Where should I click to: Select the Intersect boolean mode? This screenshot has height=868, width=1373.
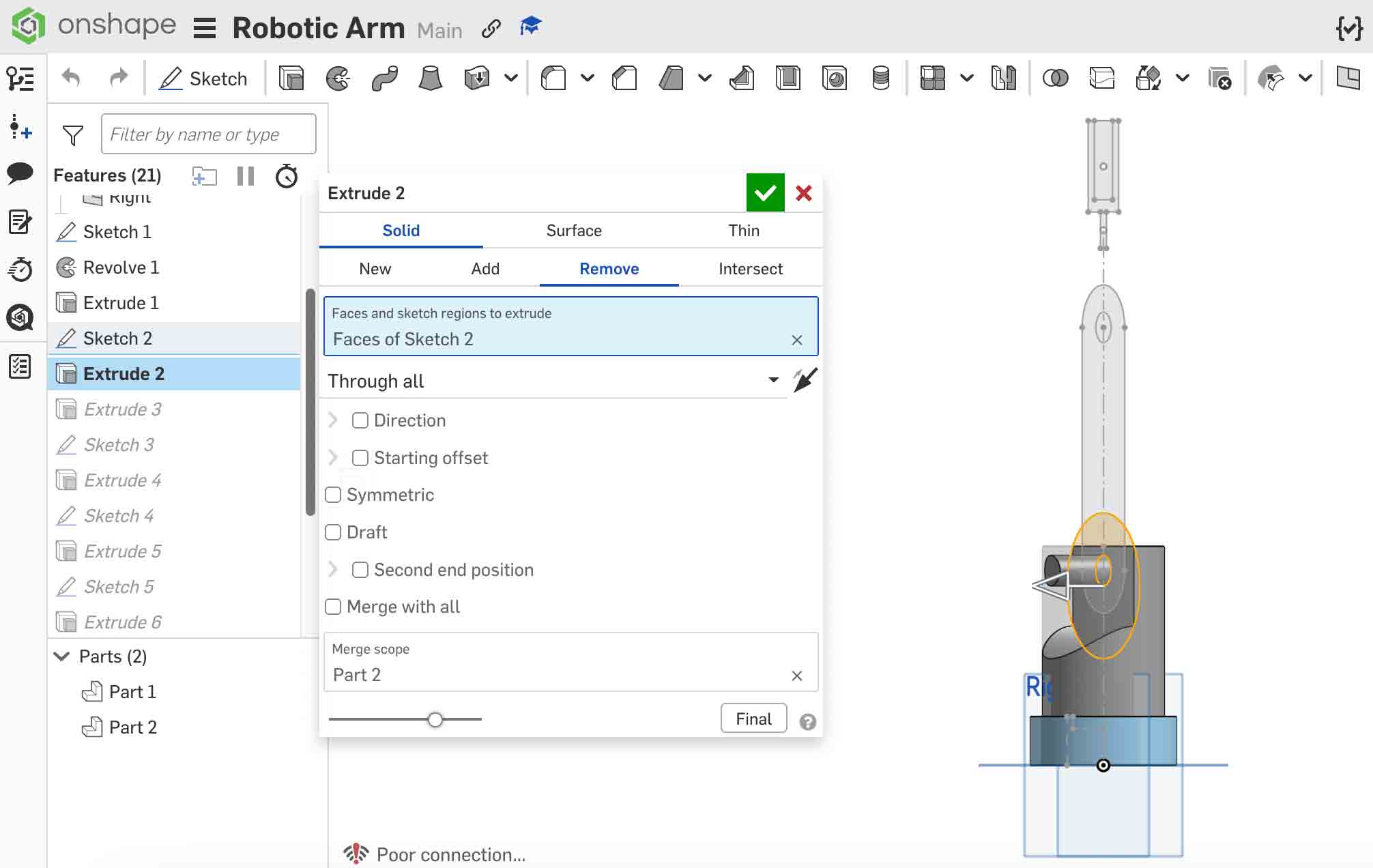pyautogui.click(x=750, y=268)
